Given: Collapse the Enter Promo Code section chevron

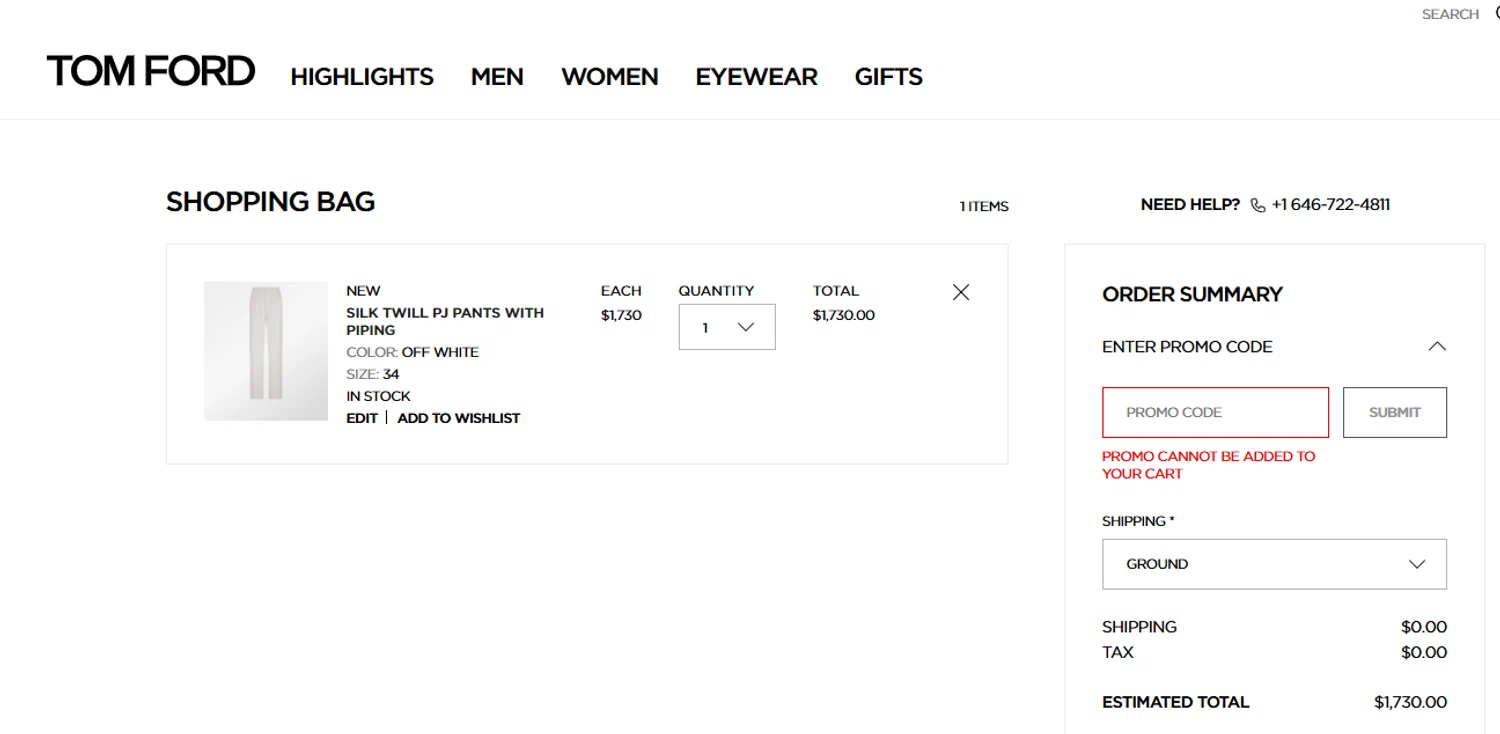Looking at the screenshot, I should click(x=1437, y=346).
